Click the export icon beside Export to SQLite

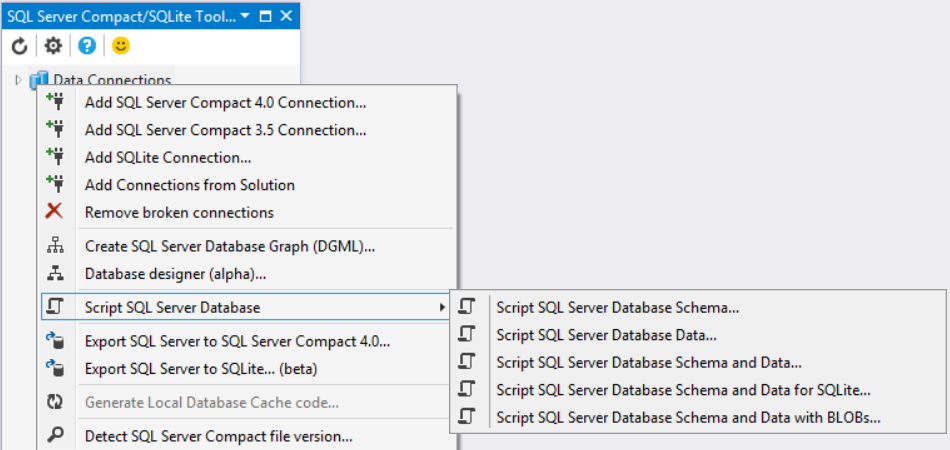pos(55,368)
